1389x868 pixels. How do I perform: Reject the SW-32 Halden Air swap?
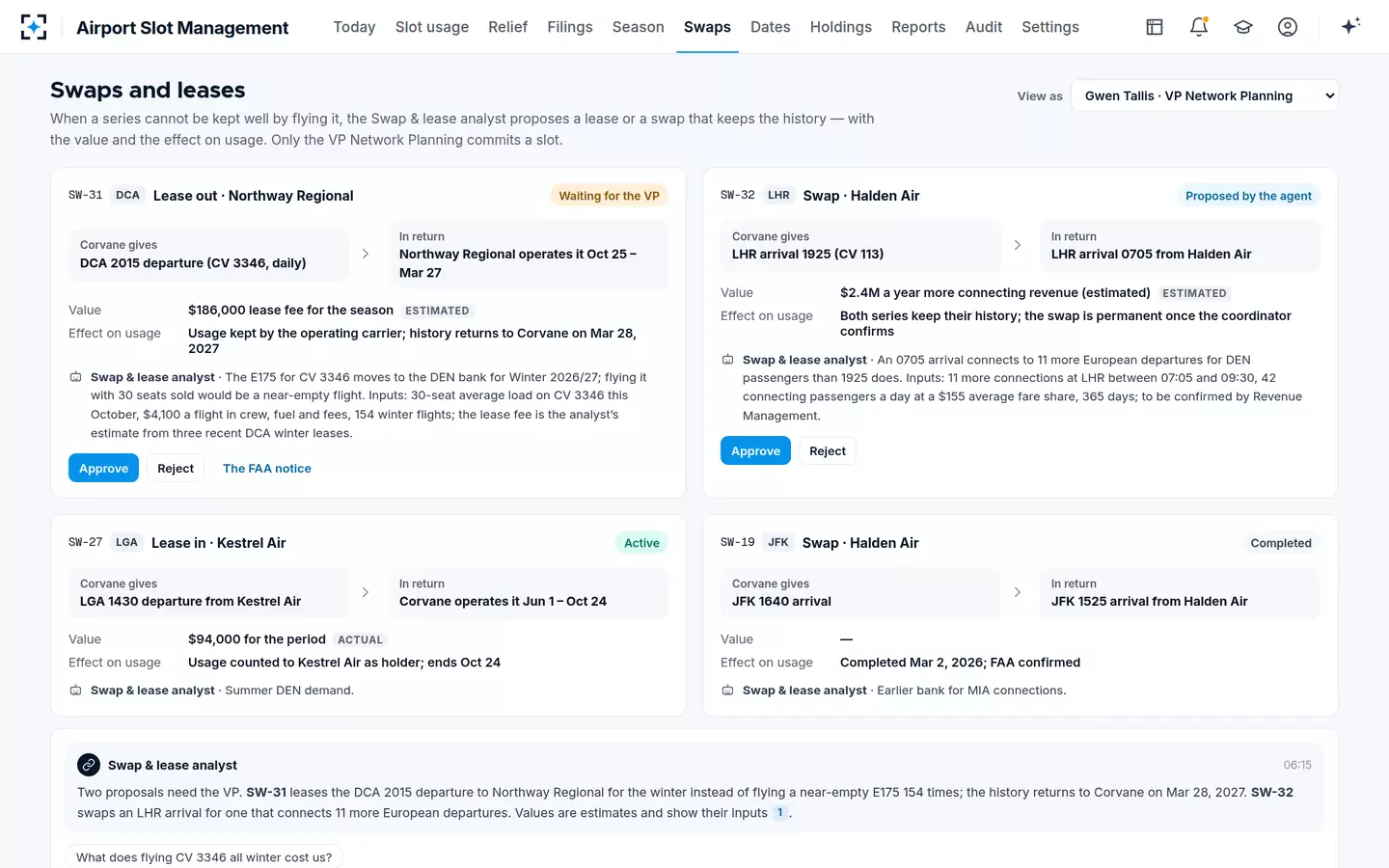click(x=828, y=450)
